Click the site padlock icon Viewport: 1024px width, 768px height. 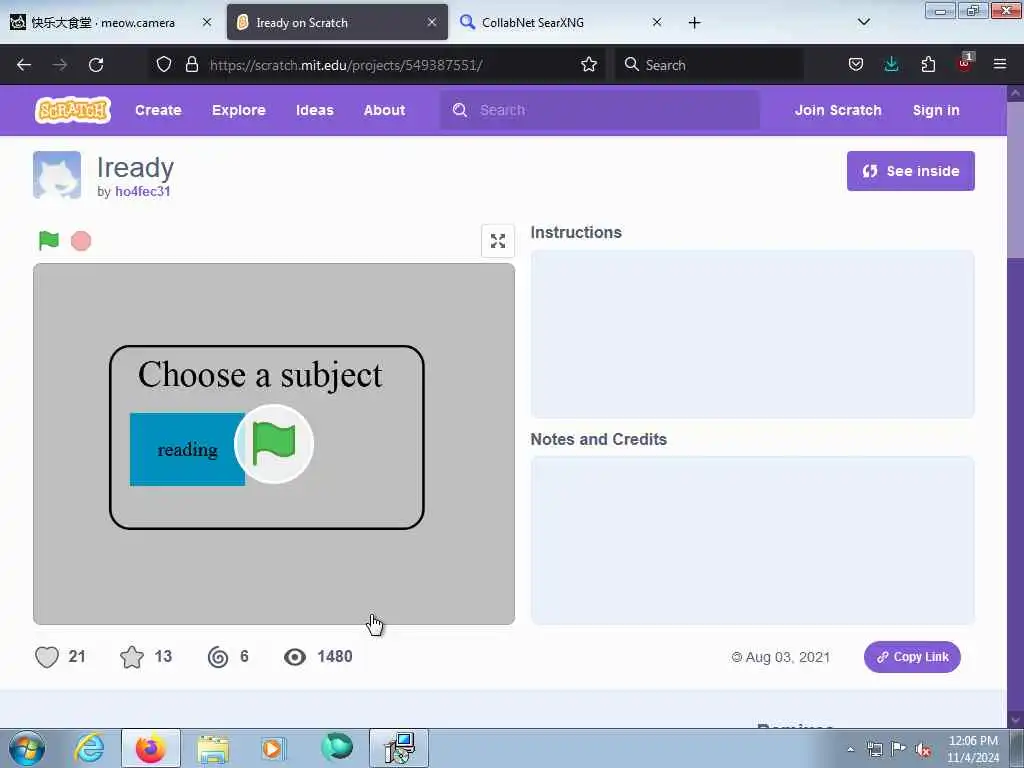[191, 65]
